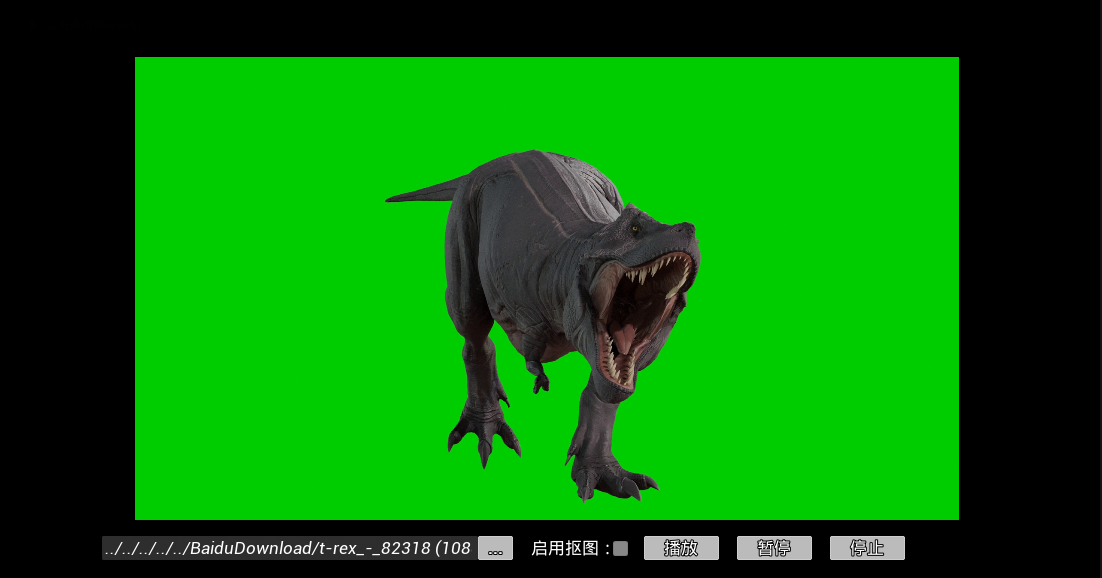Enable the 启用抠图 chroma key checkbox

(x=621, y=548)
